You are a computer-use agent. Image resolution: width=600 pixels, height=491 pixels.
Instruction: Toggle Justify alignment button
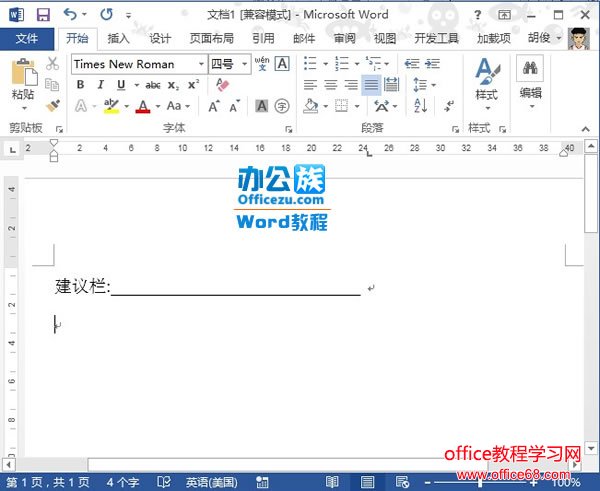[x=371, y=85]
